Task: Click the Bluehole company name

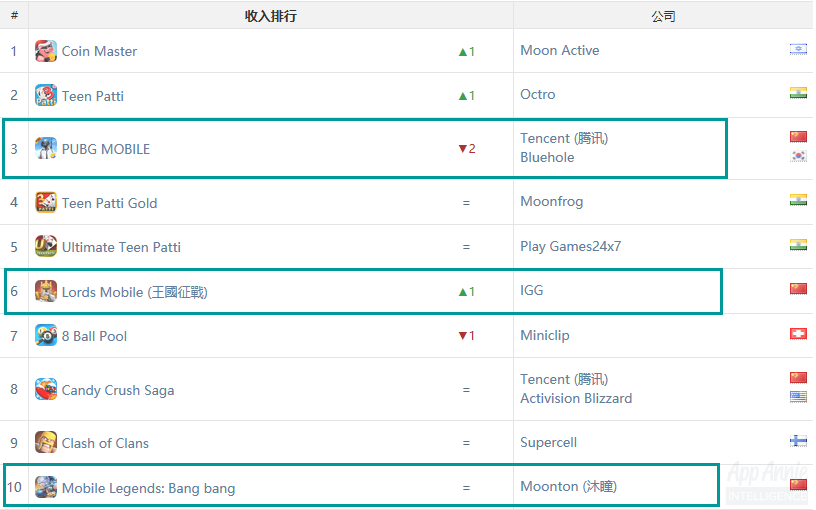Action: [547, 158]
